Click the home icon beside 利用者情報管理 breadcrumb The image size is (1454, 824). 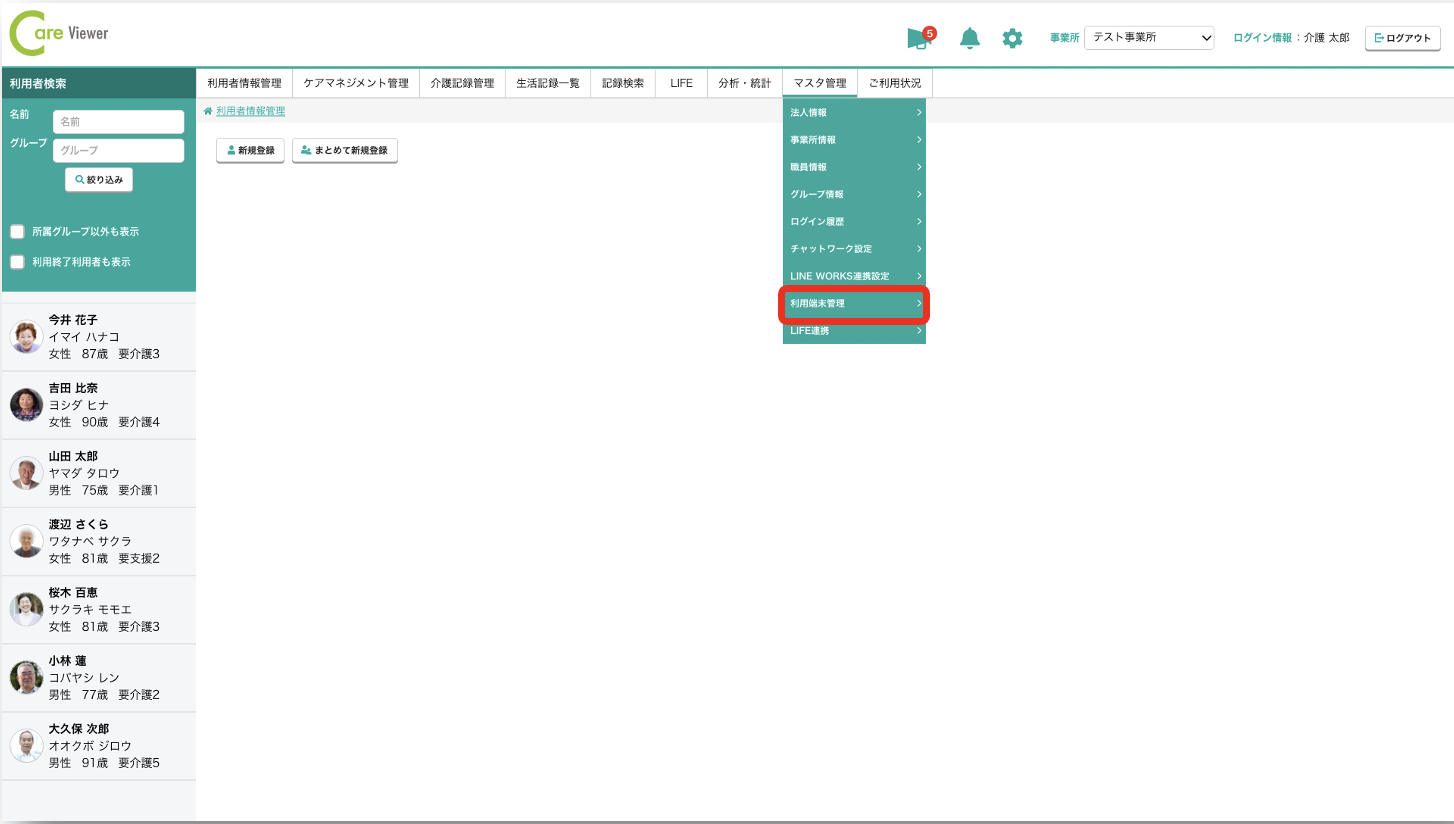pos(208,112)
